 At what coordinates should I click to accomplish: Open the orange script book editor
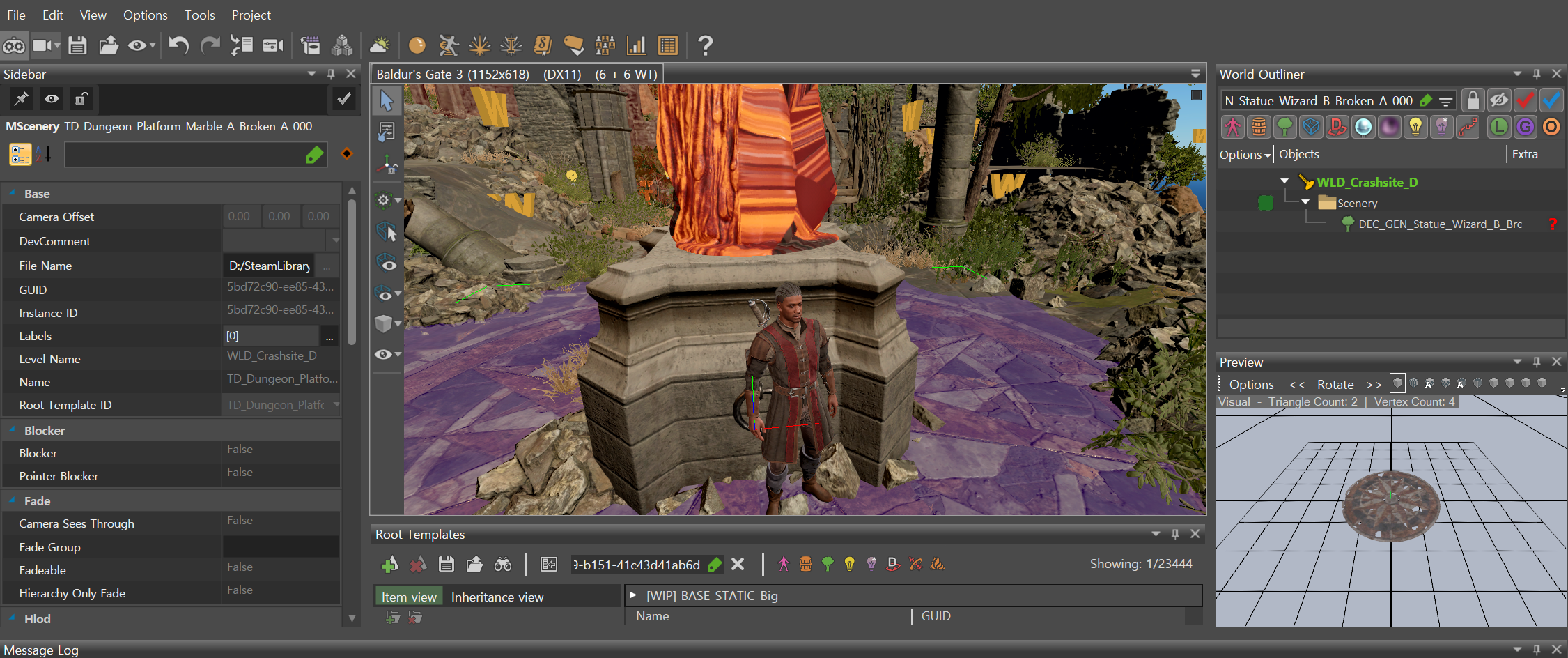click(543, 46)
